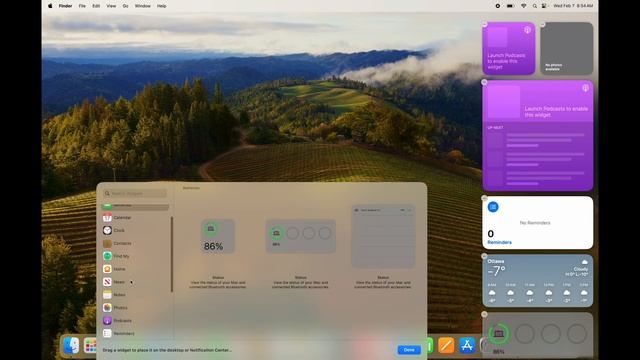Remove the No photos available widget
Screen dimensions: 640x360
[x=542, y=24]
